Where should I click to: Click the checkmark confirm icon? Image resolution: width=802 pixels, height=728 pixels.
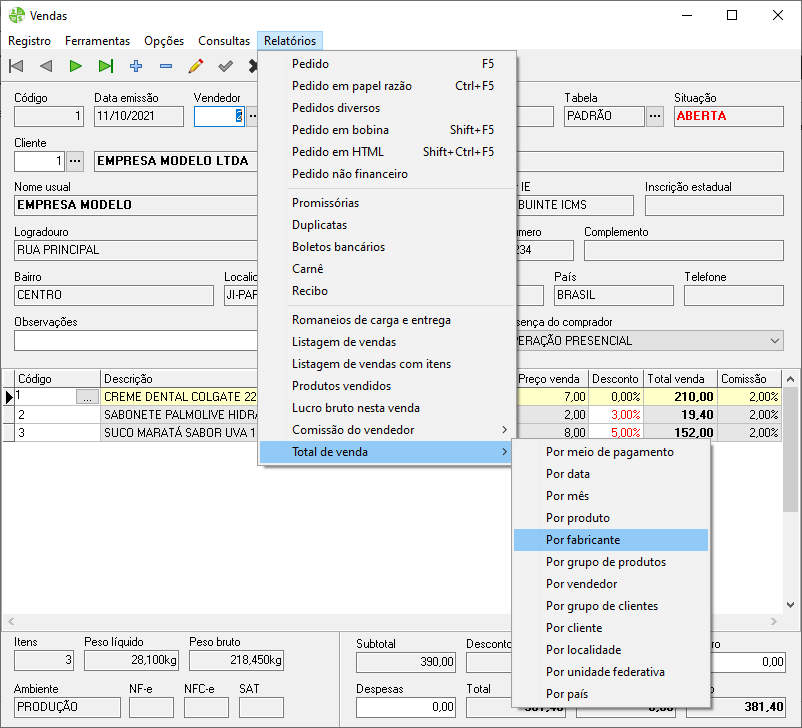[x=226, y=66]
